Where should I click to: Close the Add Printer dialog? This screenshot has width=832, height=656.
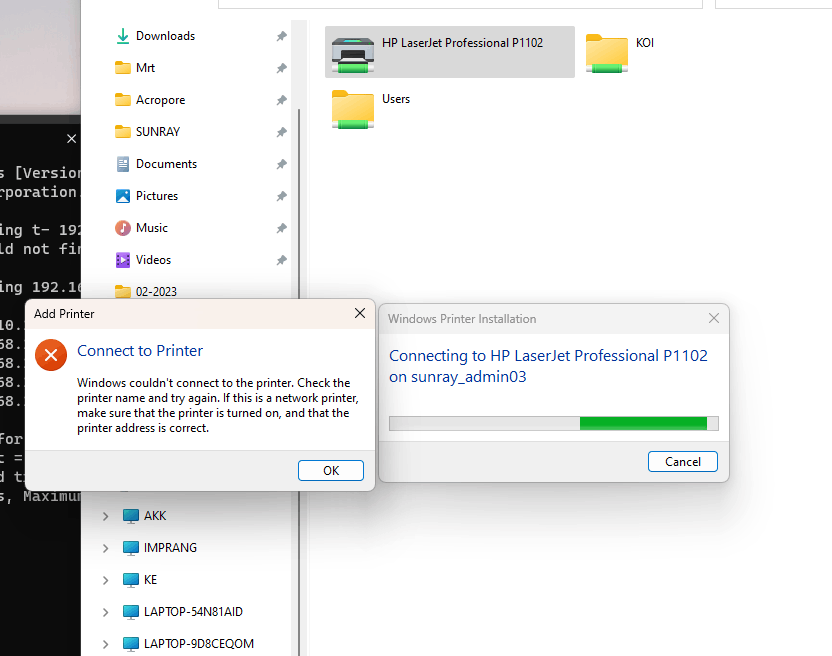pos(360,313)
